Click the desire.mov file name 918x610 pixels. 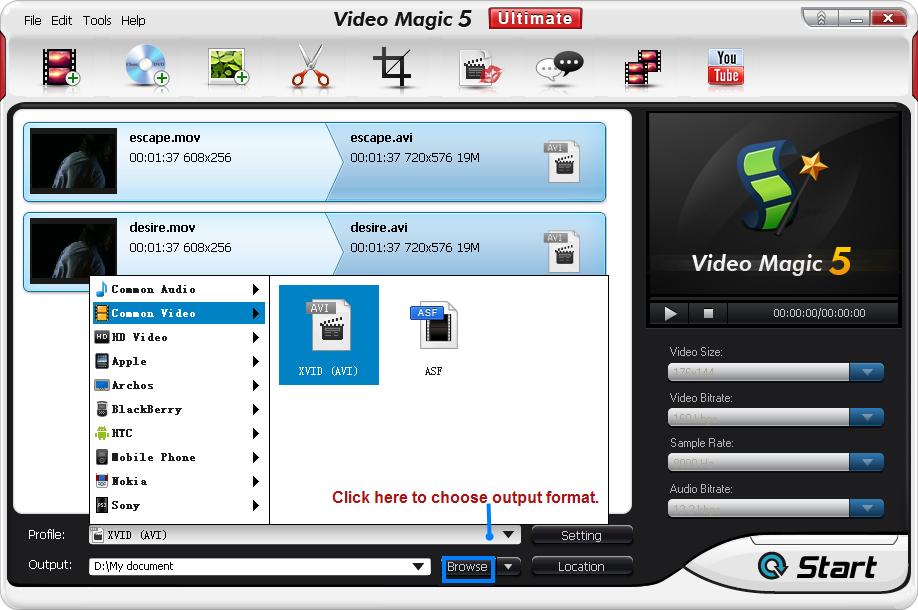pyautogui.click(x=162, y=228)
